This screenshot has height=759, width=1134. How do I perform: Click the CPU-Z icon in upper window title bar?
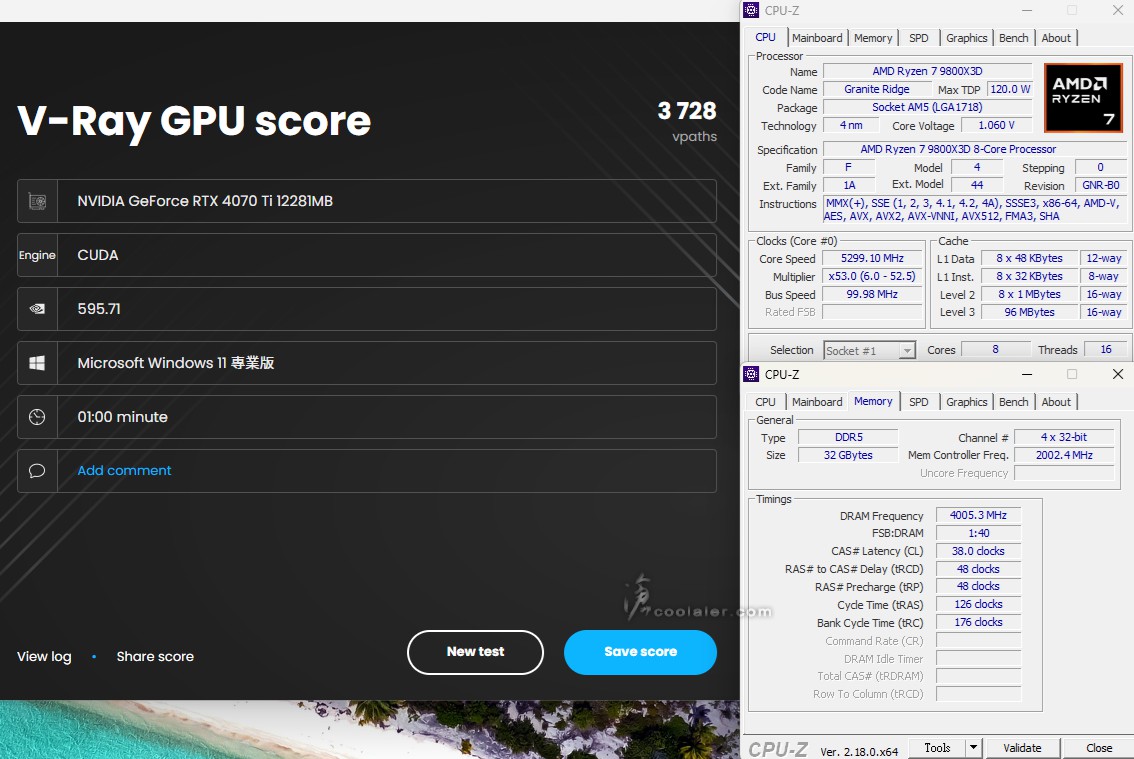pyautogui.click(x=752, y=10)
